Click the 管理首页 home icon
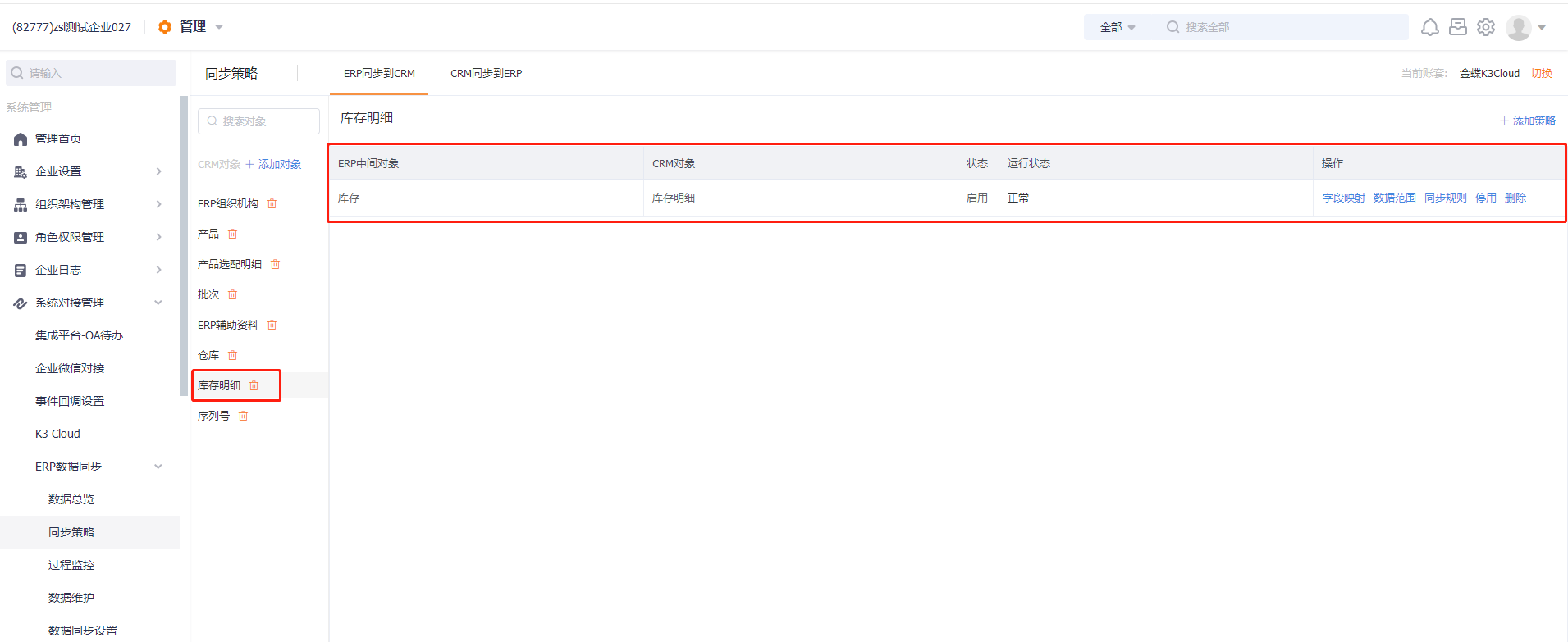The width and height of the screenshot is (1568, 642). (21, 139)
